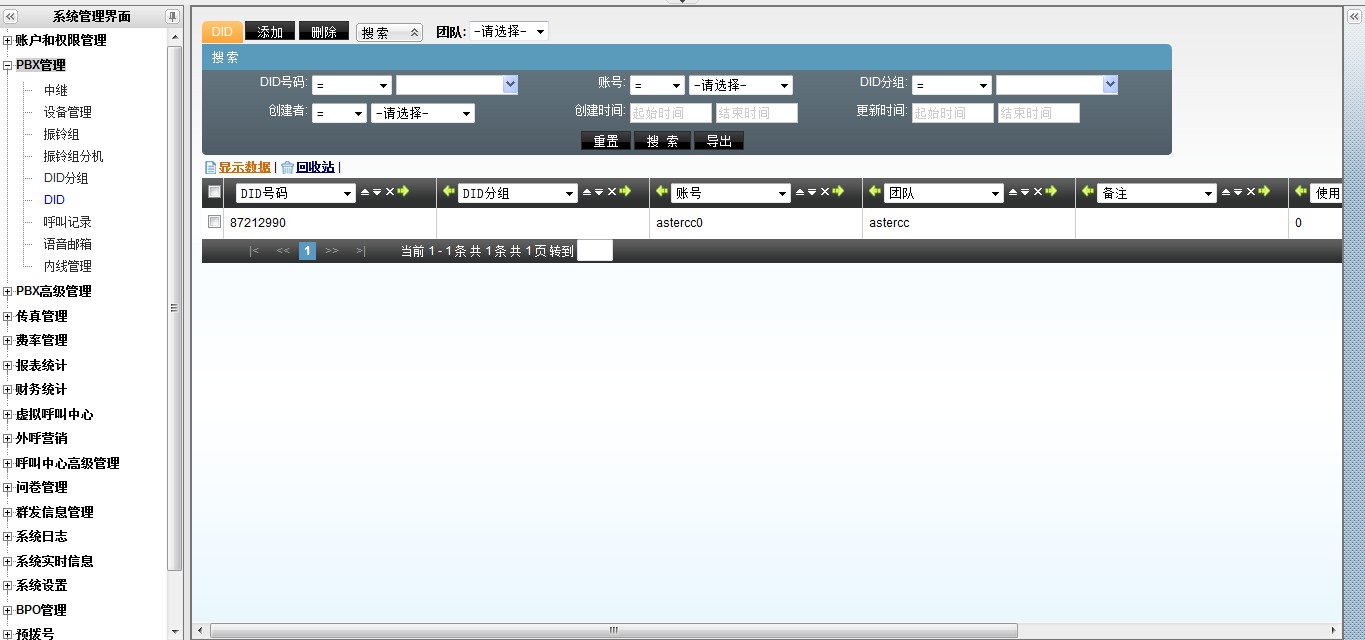Click the horizontal scrollbar at the bottom
The height and width of the screenshot is (640, 1365).
click(613, 631)
